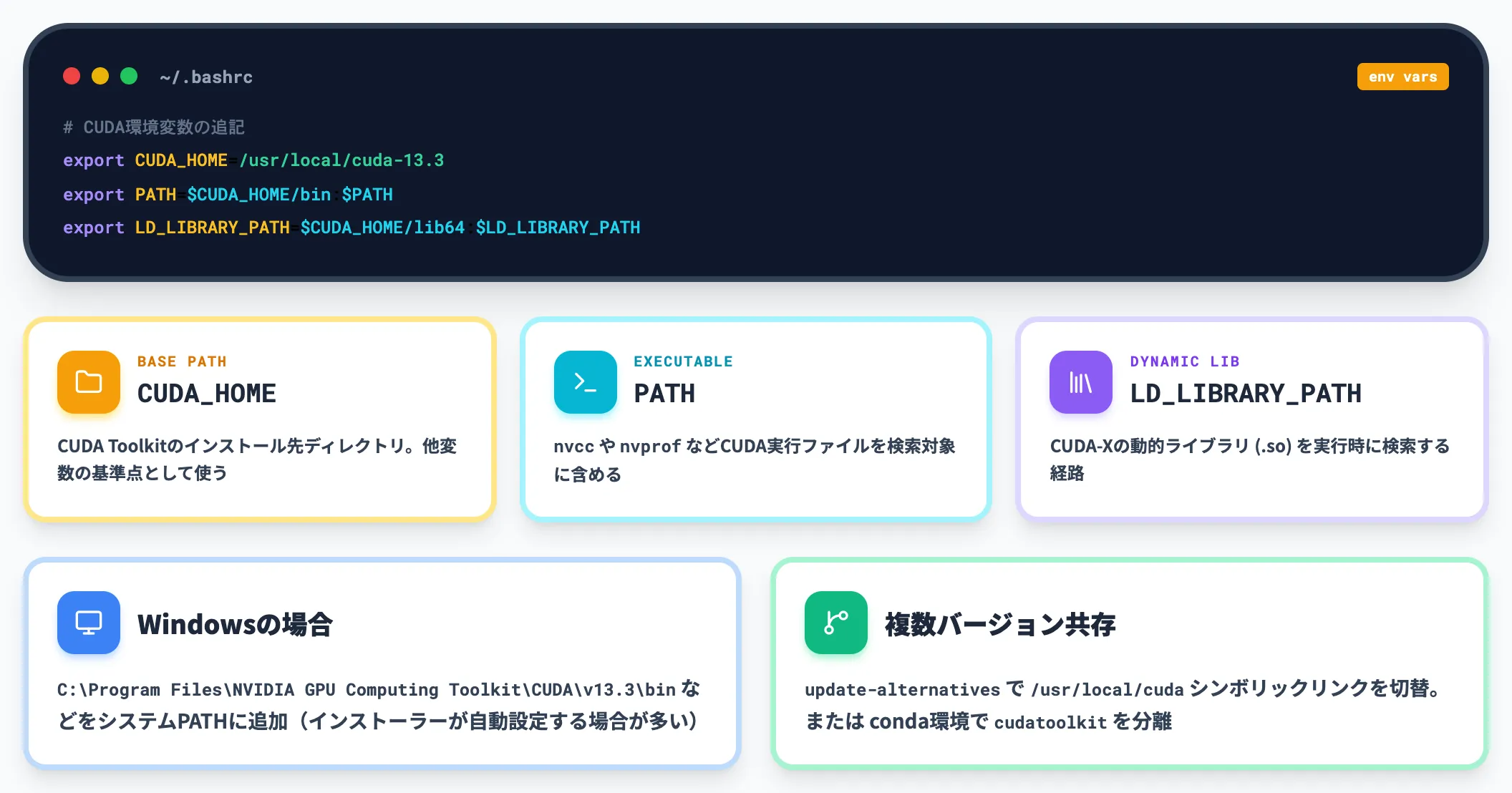1512x793 pixels.
Task: Click the CUDA-X dynamic library description
Action: click(1250, 459)
